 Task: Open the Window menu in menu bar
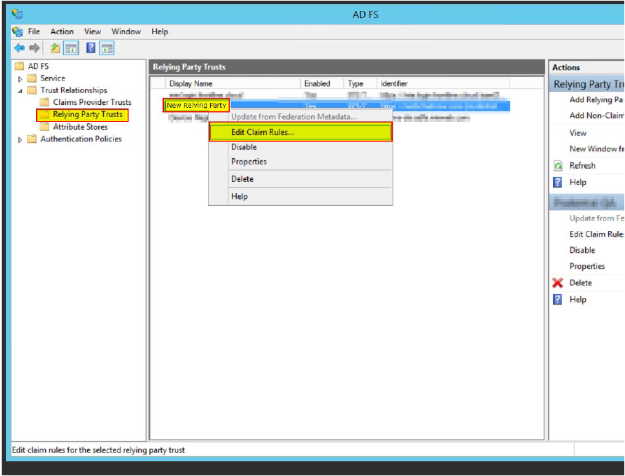click(126, 32)
